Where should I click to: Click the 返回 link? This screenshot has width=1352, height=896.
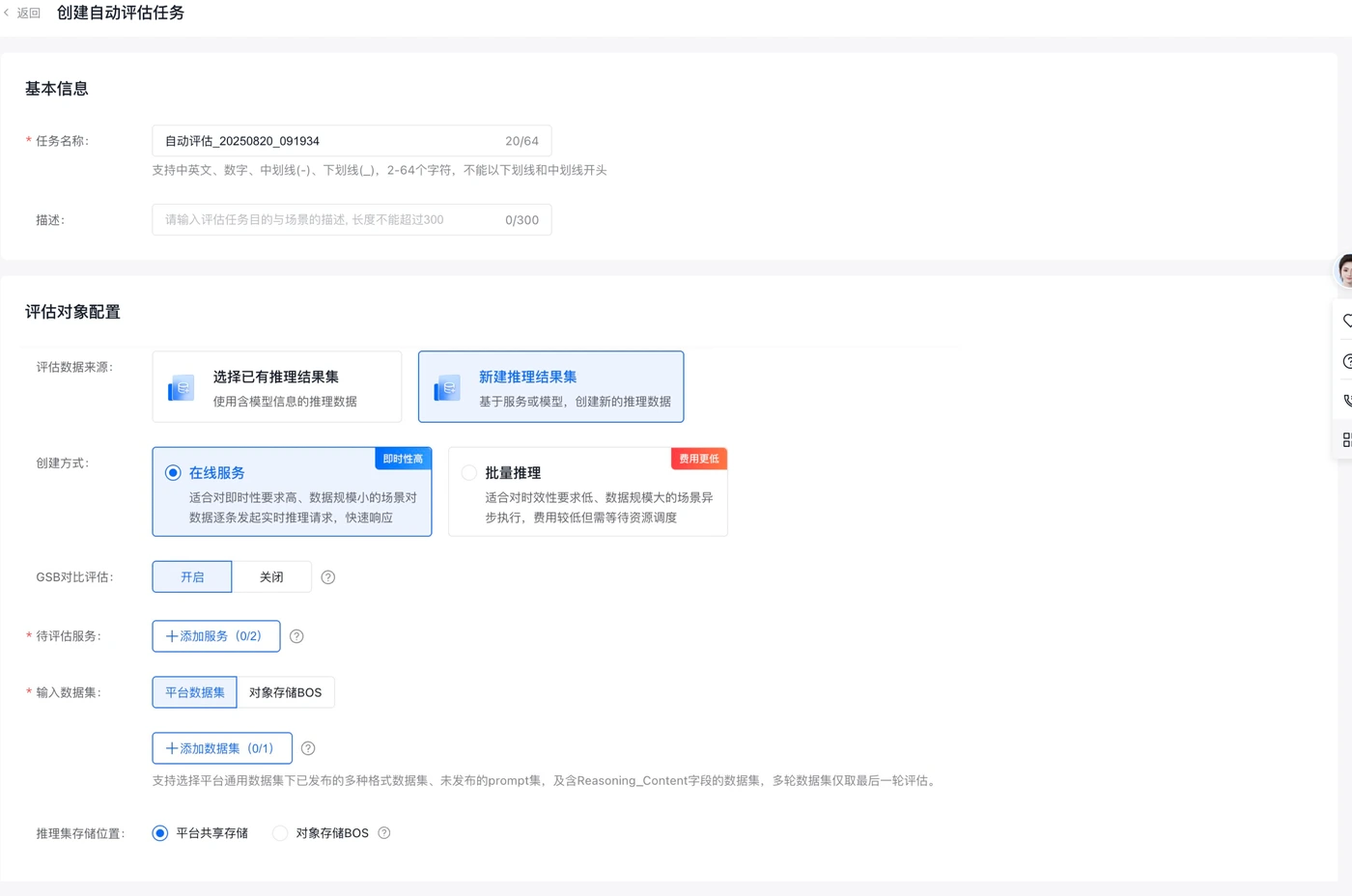click(x=29, y=13)
